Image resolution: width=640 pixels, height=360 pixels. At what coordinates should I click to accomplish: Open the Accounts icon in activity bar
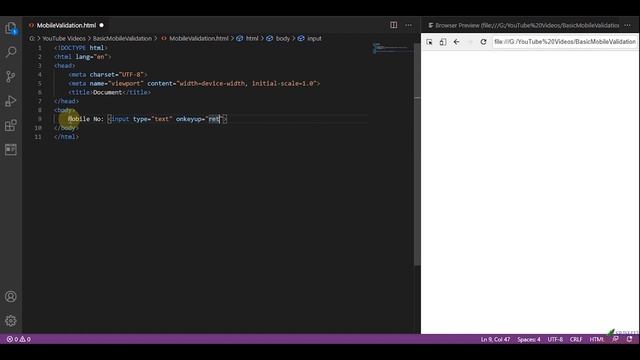[11, 296]
